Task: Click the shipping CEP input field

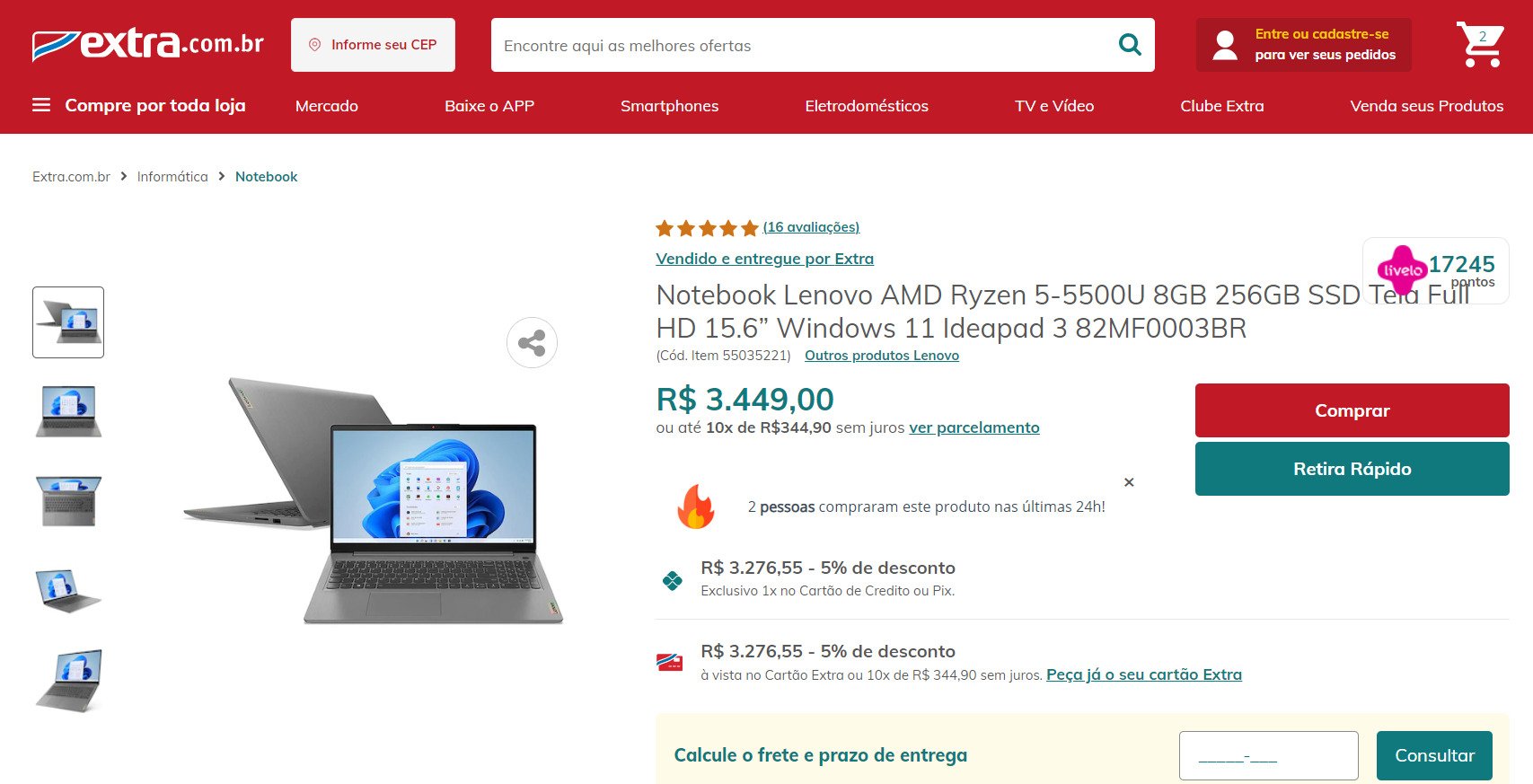Action: (1268, 755)
